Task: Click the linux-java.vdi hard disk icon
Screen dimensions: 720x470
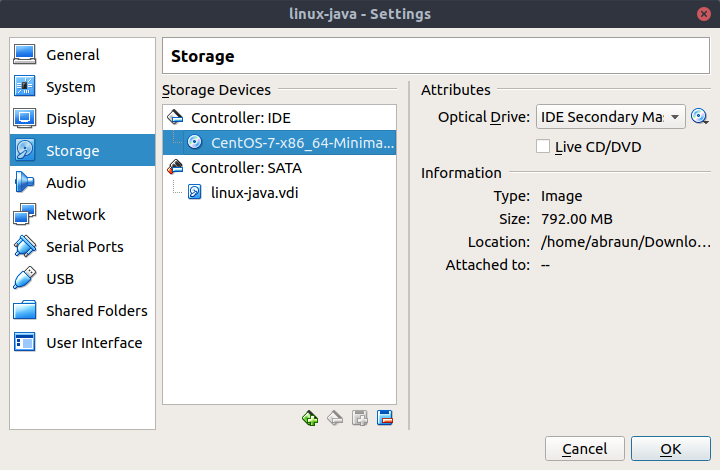Action: [195, 192]
